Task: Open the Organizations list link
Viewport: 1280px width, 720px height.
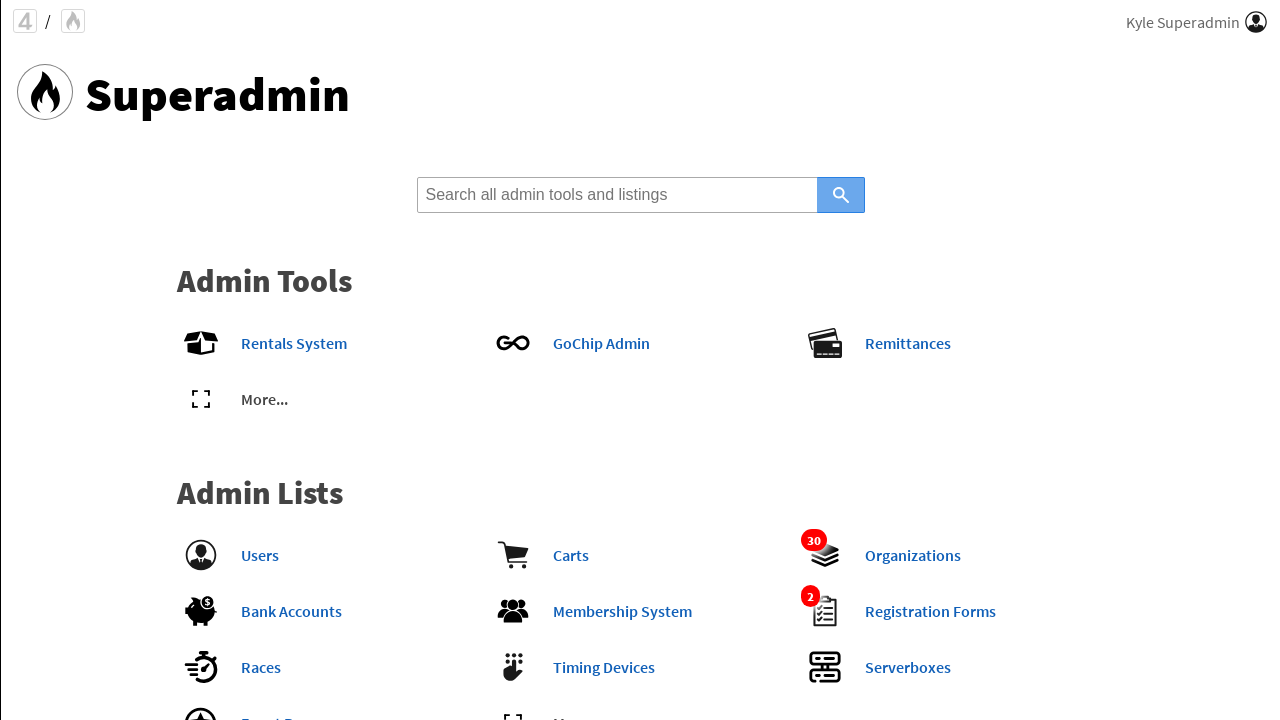Action: (x=912, y=555)
